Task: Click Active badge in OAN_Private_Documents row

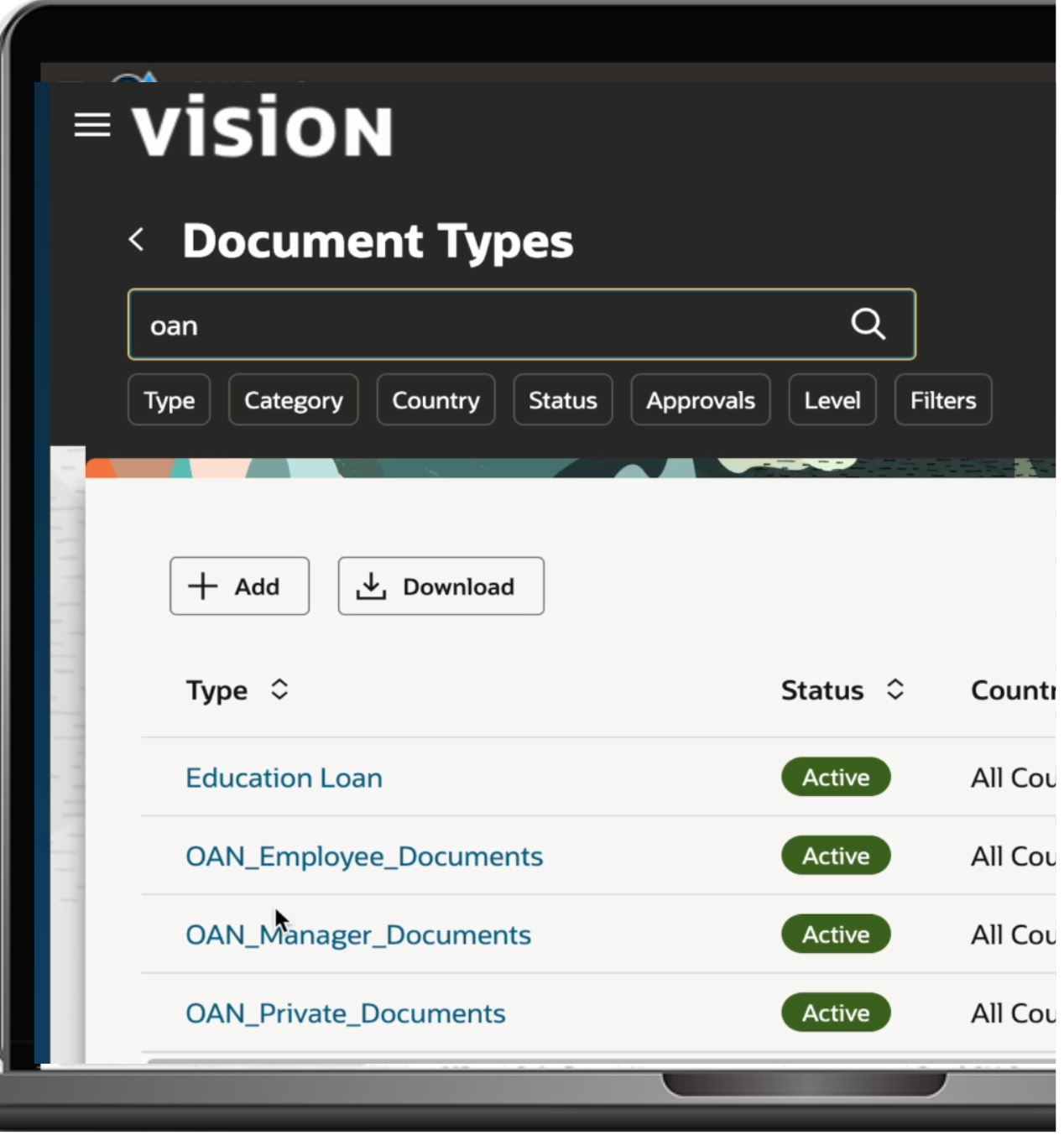Action: point(836,1013)
